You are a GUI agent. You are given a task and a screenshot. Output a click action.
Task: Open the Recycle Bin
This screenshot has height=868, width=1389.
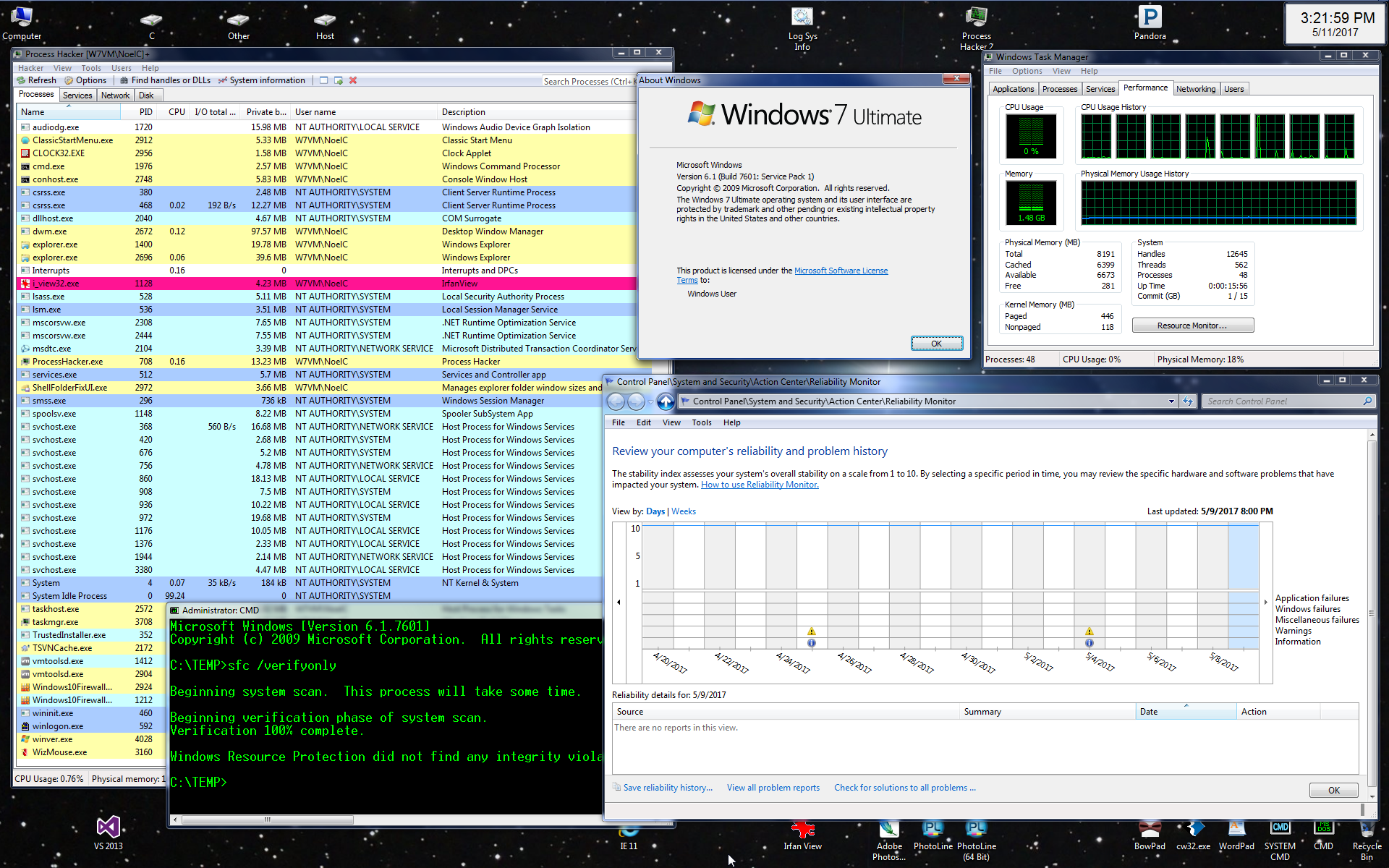[1367, 841]
